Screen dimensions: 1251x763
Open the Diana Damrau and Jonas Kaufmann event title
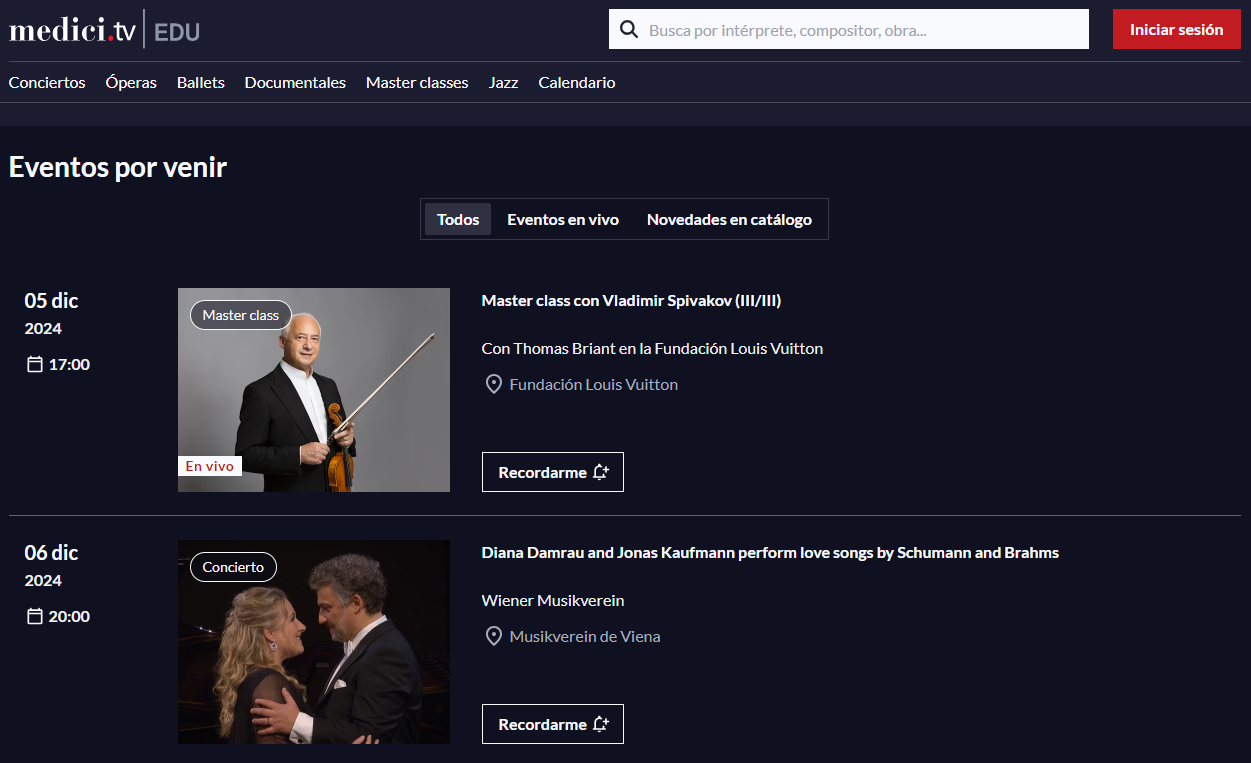point(770,553)
